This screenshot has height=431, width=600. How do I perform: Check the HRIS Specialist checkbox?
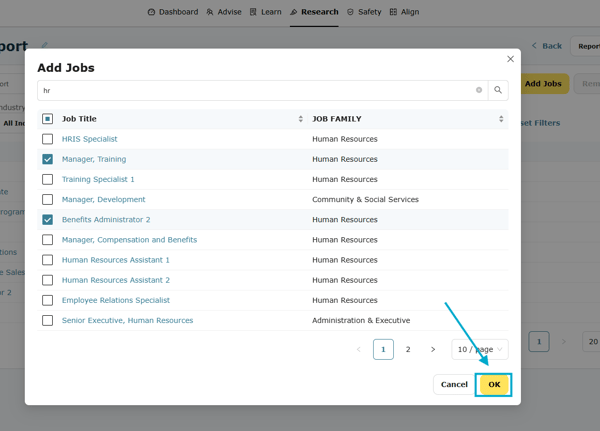47,139
